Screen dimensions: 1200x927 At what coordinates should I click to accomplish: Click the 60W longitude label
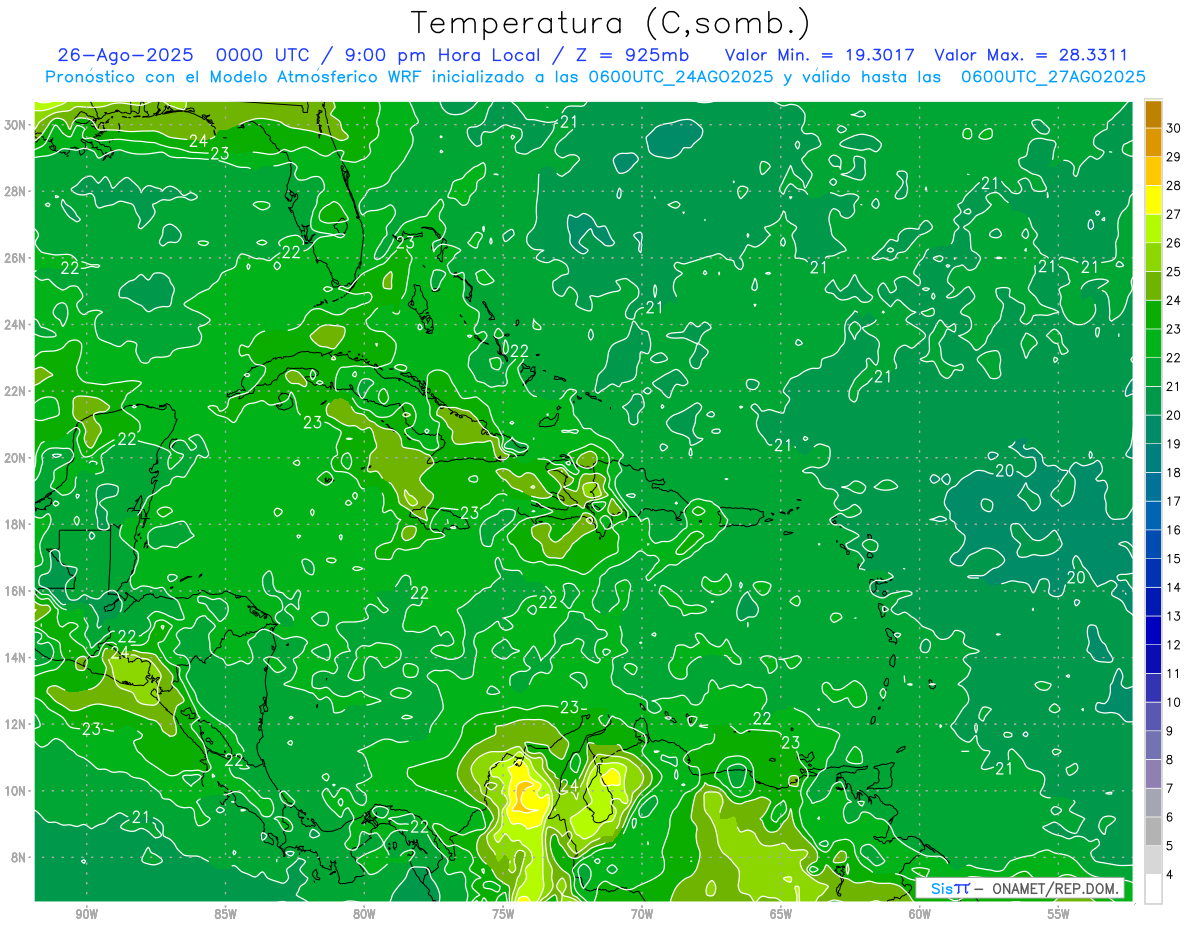click(x=920, y=914)
